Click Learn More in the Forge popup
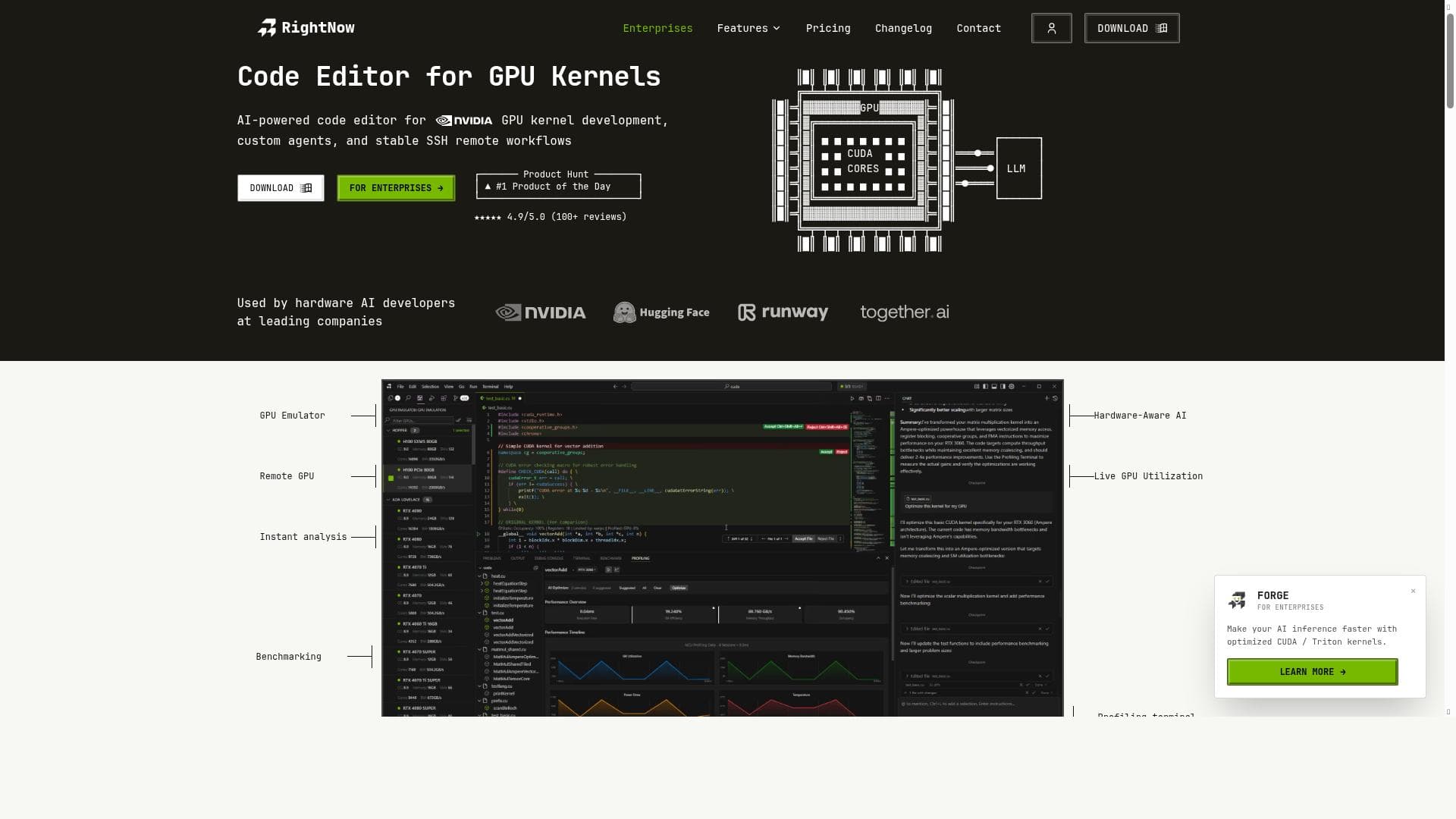Screen dimensions: 1456x819 pyautogui.click(x=1312, y=672)
